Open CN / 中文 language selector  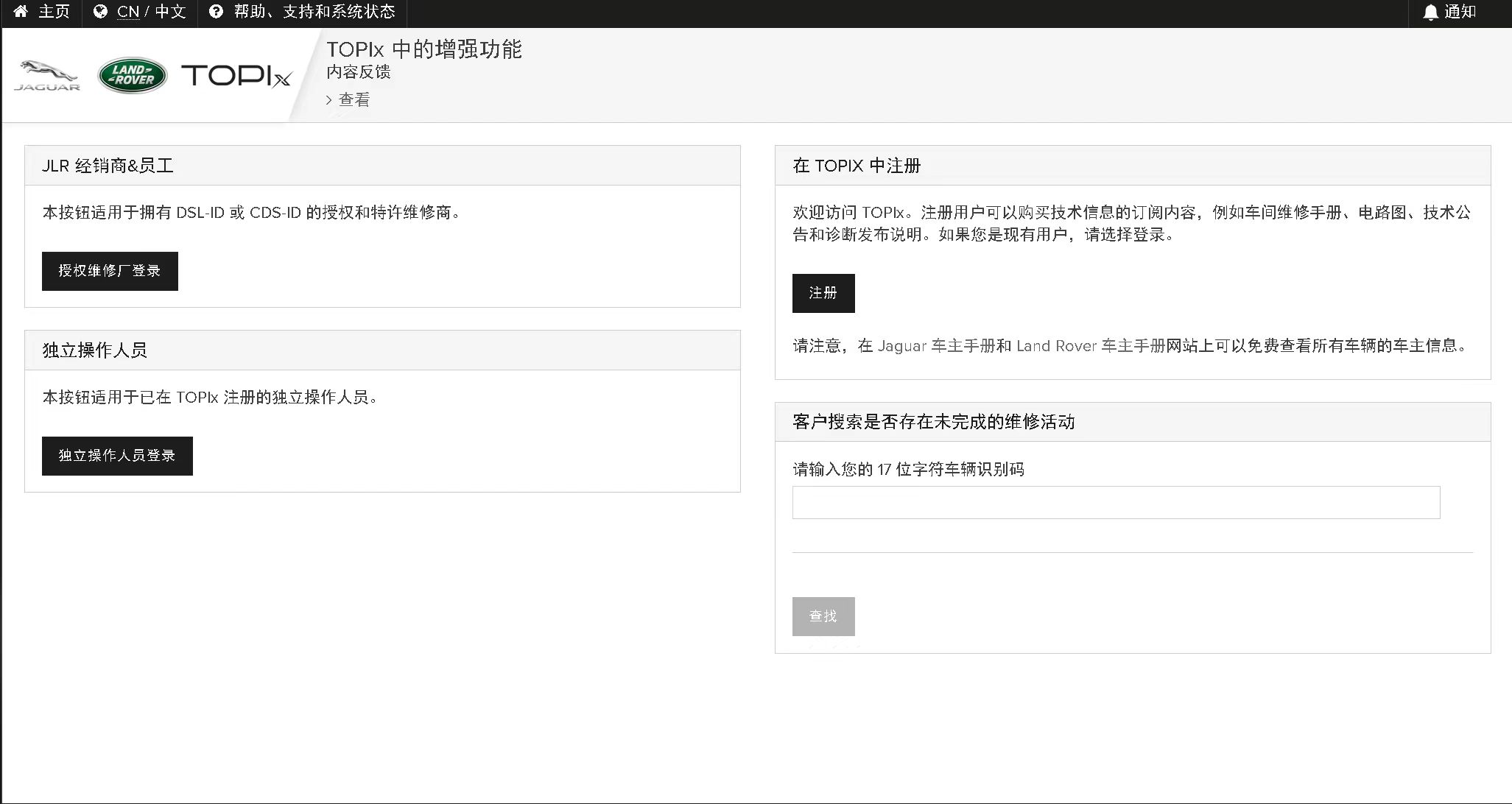[x=152, y=12]
